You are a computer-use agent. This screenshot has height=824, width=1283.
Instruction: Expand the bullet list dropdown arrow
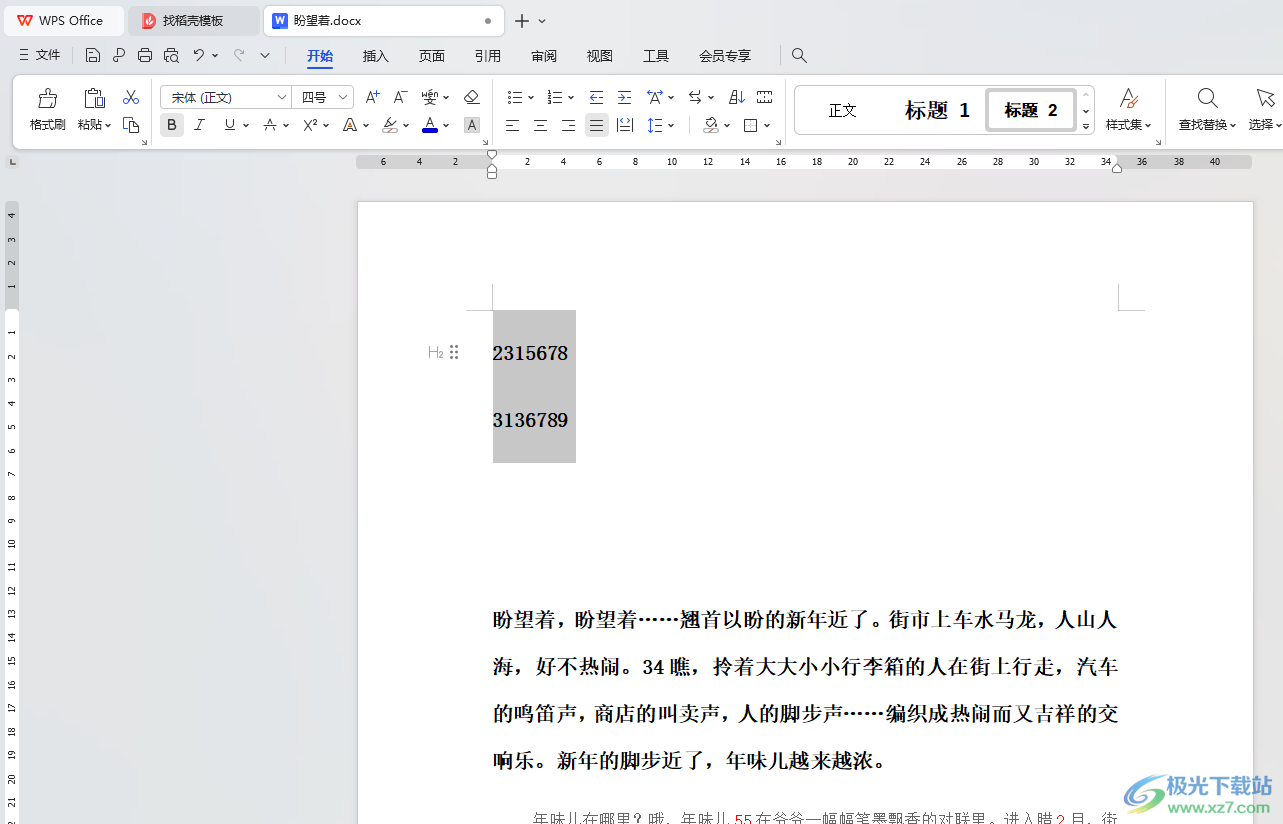[x=531, y=97]
